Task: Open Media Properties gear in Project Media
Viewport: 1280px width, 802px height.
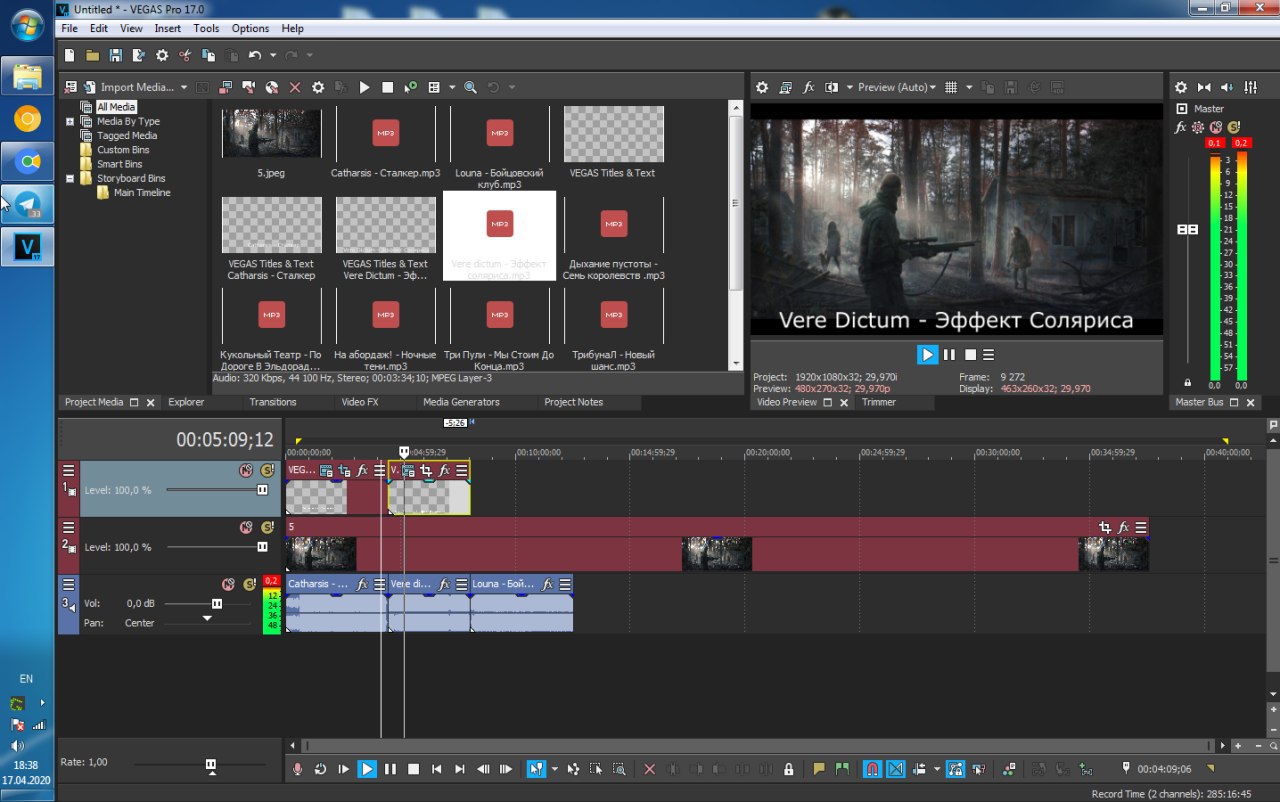Action: pyautogui.click(x=318, y=88)
